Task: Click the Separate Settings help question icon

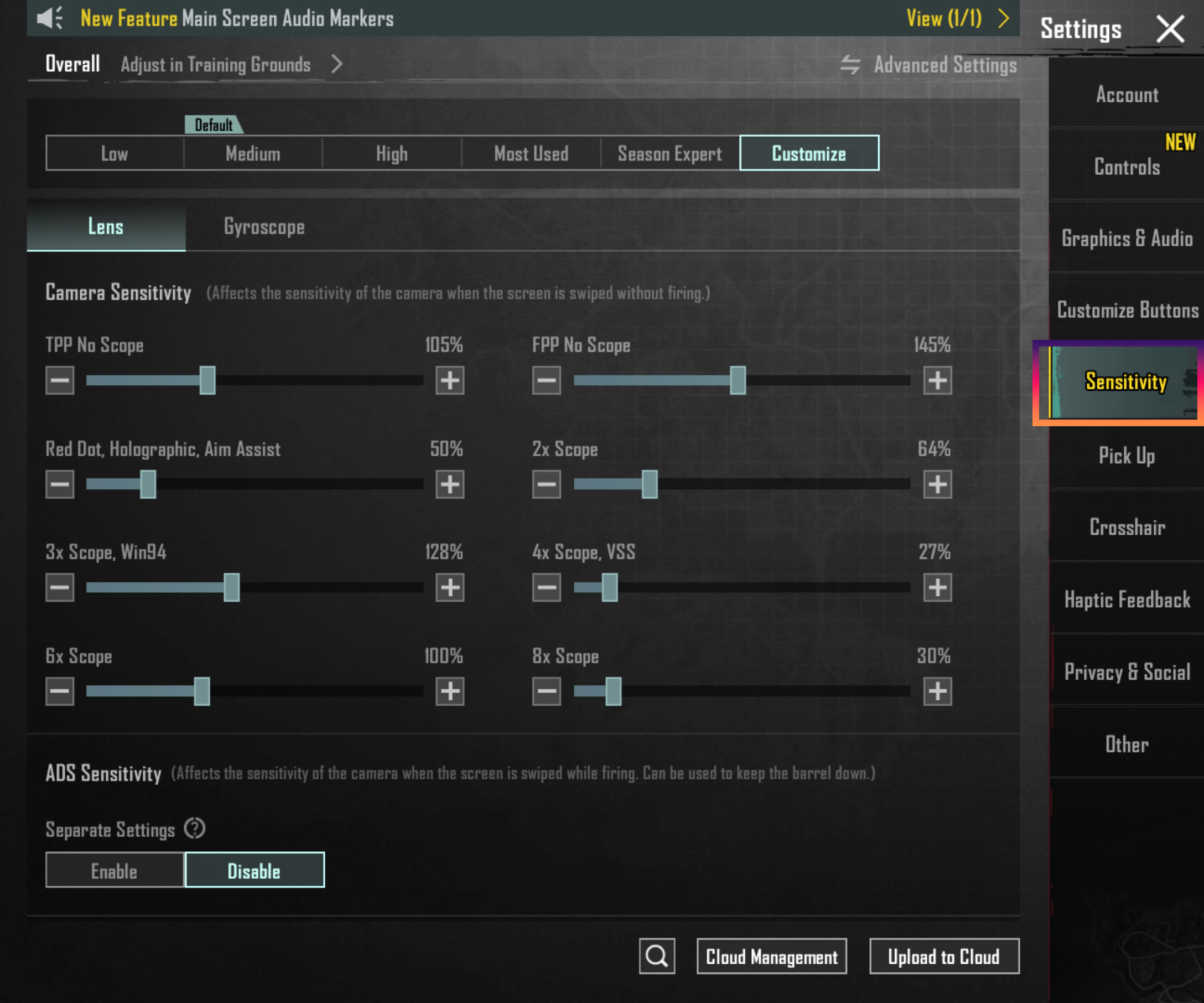Action: point(194,829)
